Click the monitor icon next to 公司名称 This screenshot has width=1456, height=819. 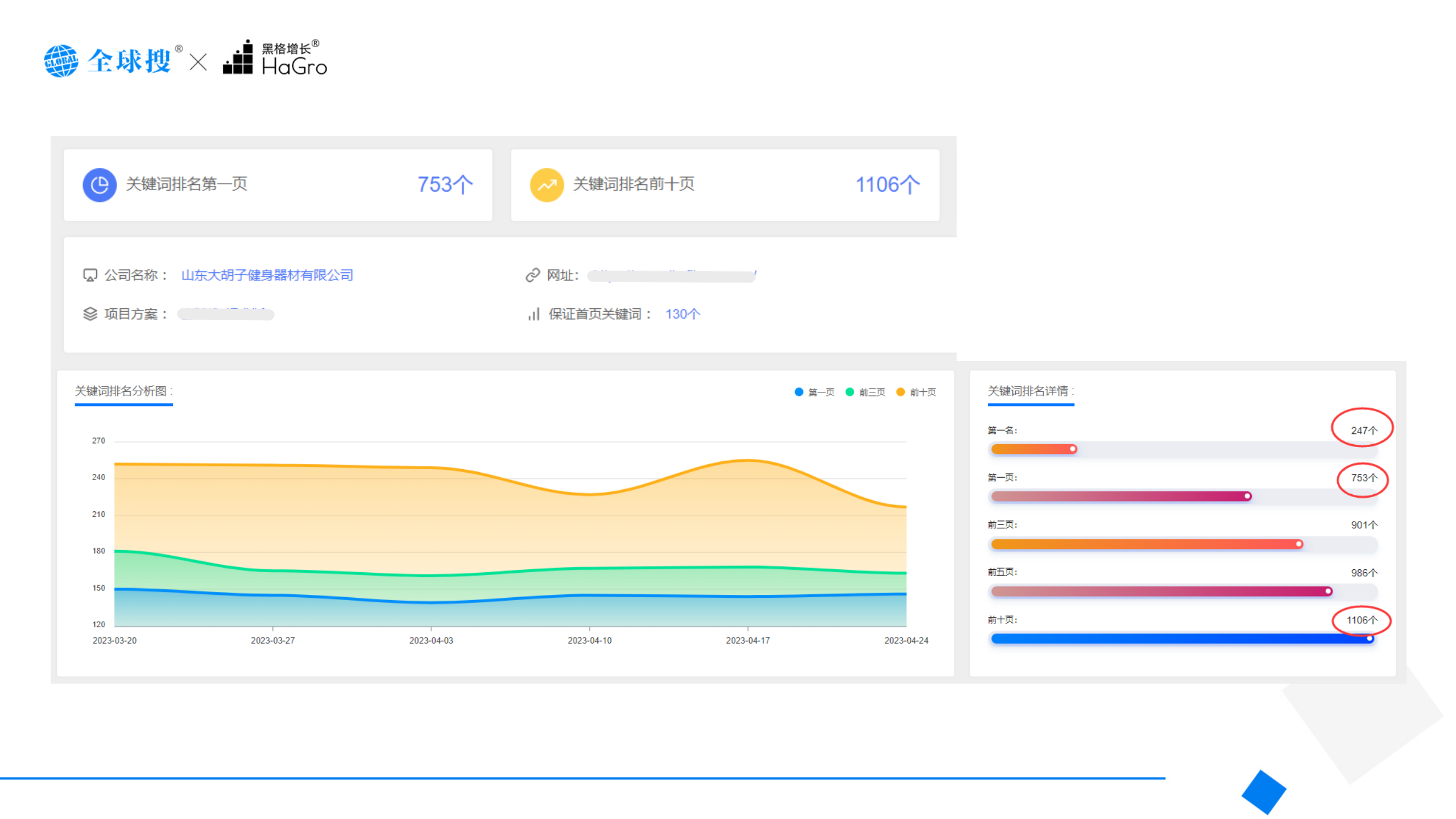click(x=90, y=275)
